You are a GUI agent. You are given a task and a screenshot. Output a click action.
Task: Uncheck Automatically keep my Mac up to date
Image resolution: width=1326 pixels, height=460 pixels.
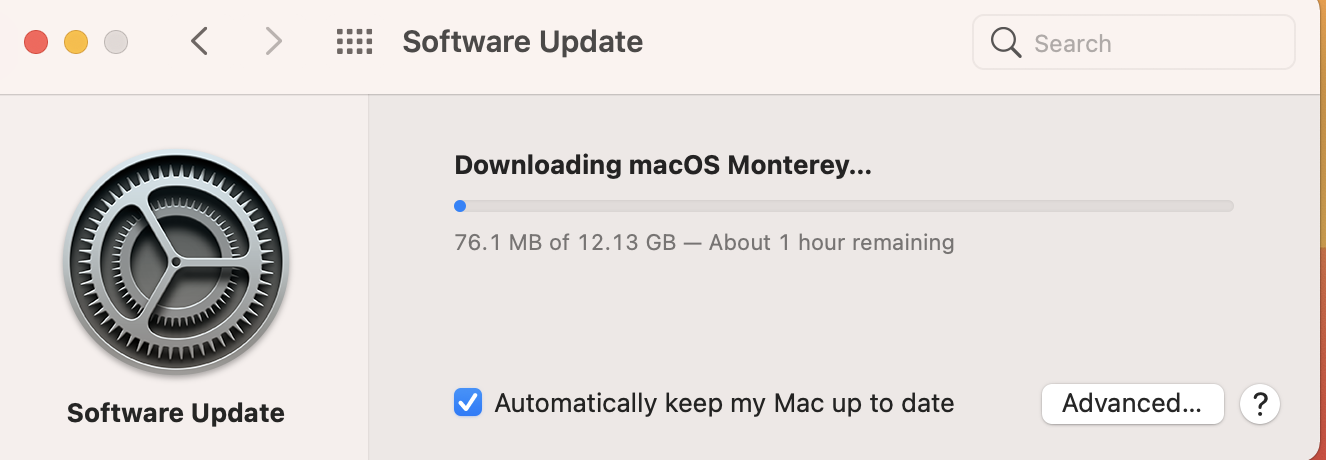[x=468, y=403]
